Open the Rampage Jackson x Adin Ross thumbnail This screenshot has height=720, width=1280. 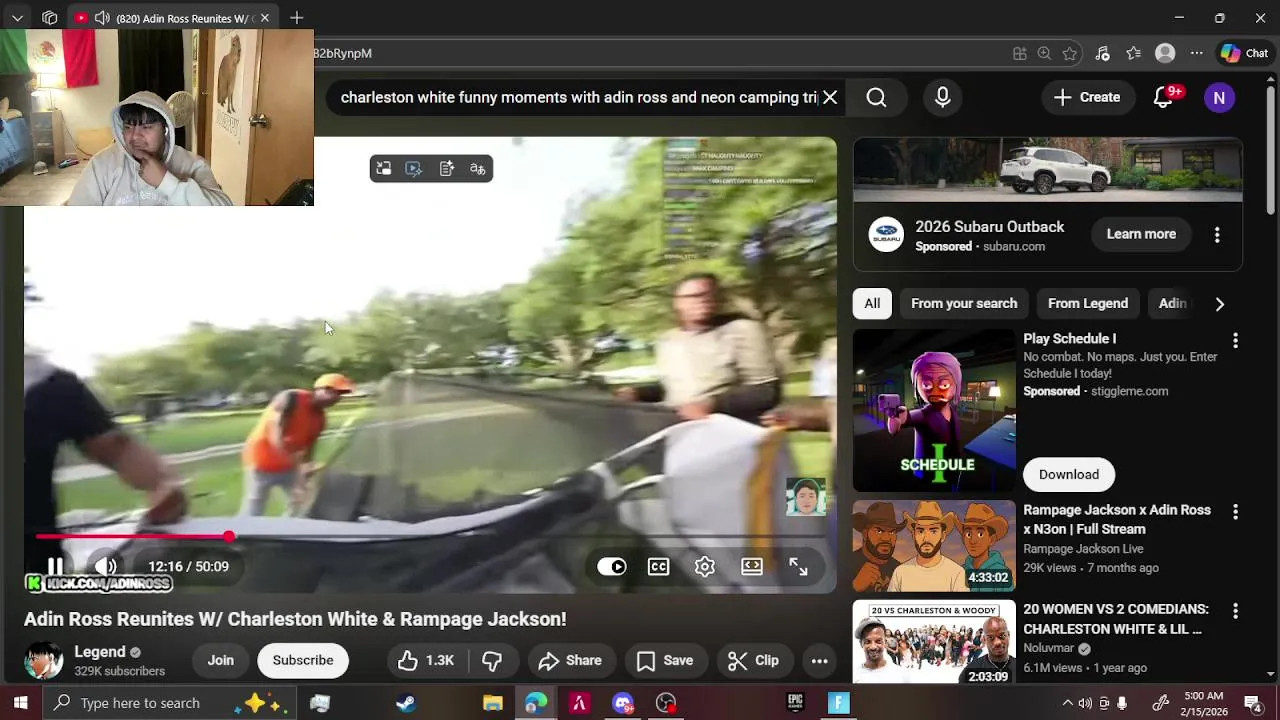[934, 546]
